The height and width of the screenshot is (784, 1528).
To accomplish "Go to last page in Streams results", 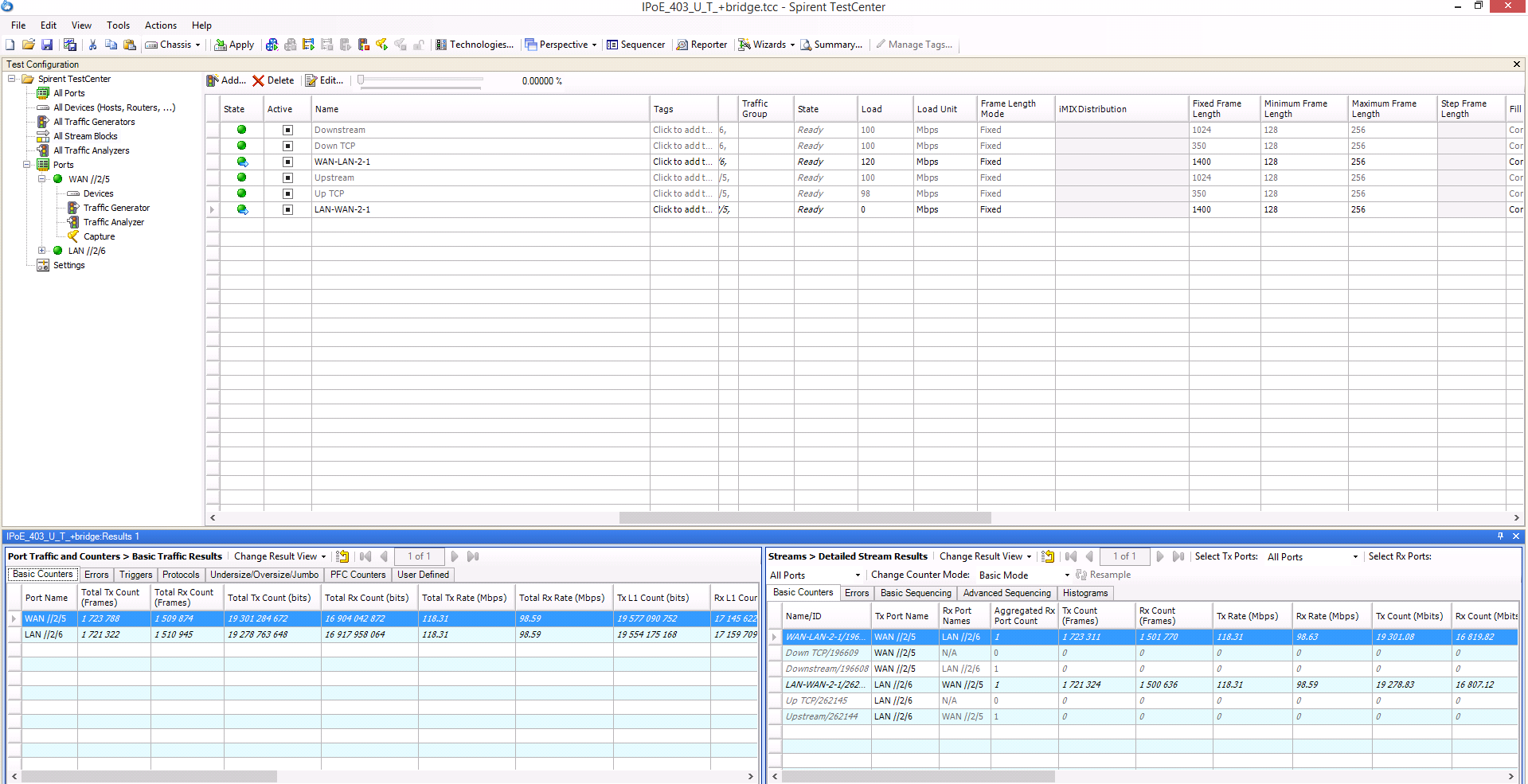I will click(1178, 556).
